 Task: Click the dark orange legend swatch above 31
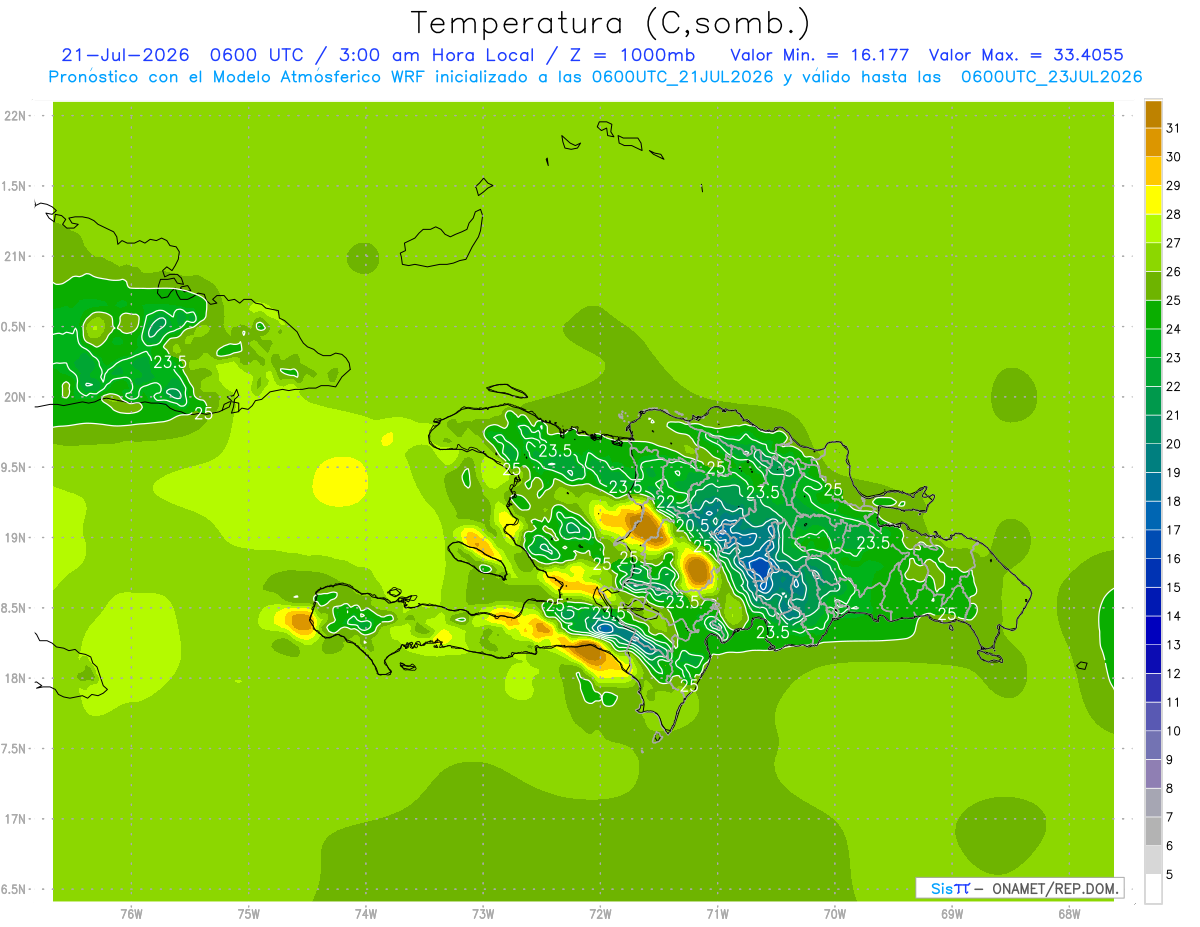tap(1153, 114)
